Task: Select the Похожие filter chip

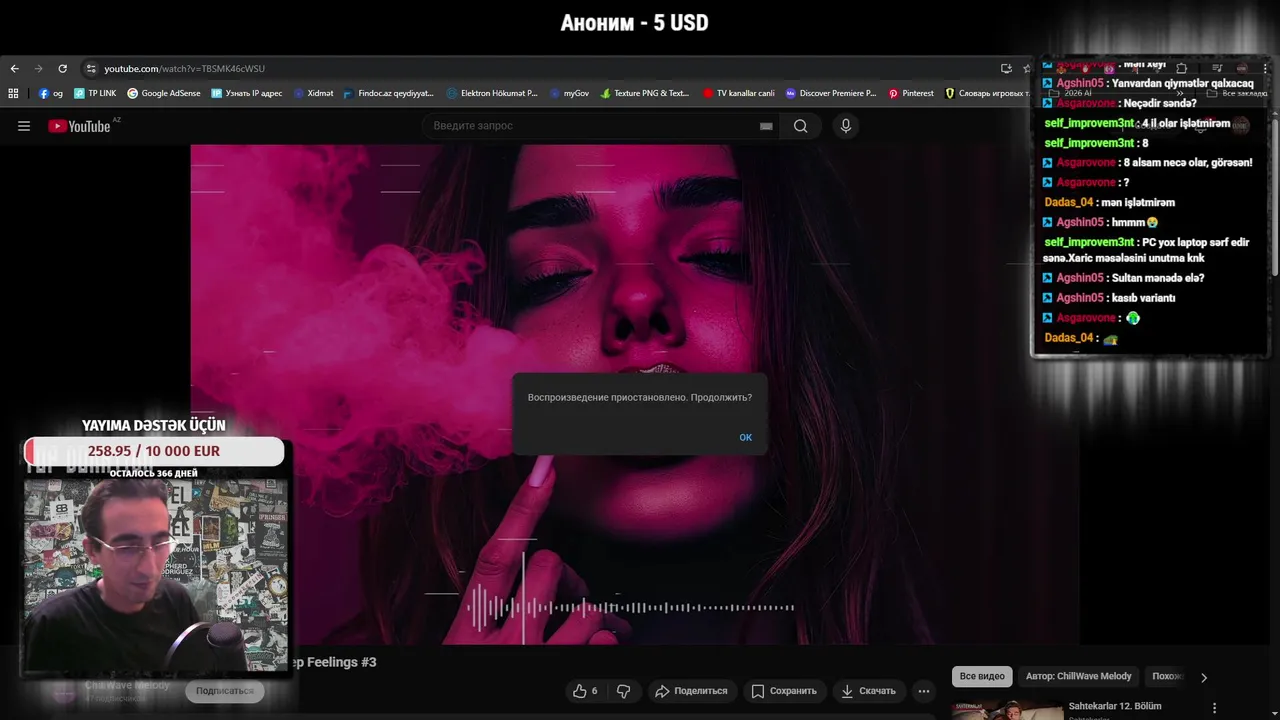Action: (1168, 677)
